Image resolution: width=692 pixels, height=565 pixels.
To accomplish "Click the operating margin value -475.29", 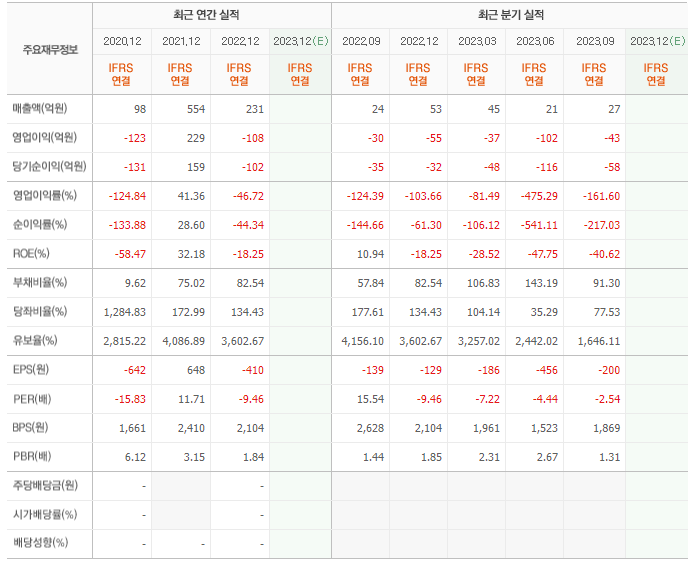I will click(539, 196).
